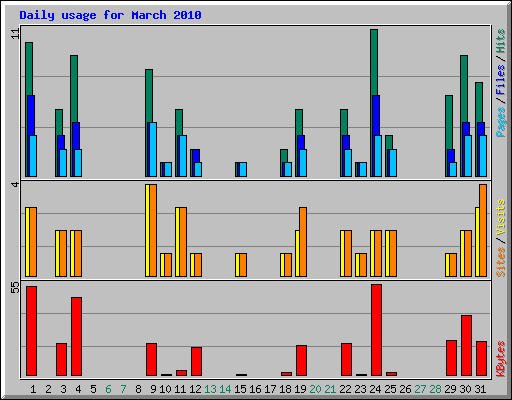The width and height of the screenshot is (512, 400).
Task: Click the red KBytes bar for day 12
Action: 196,362
